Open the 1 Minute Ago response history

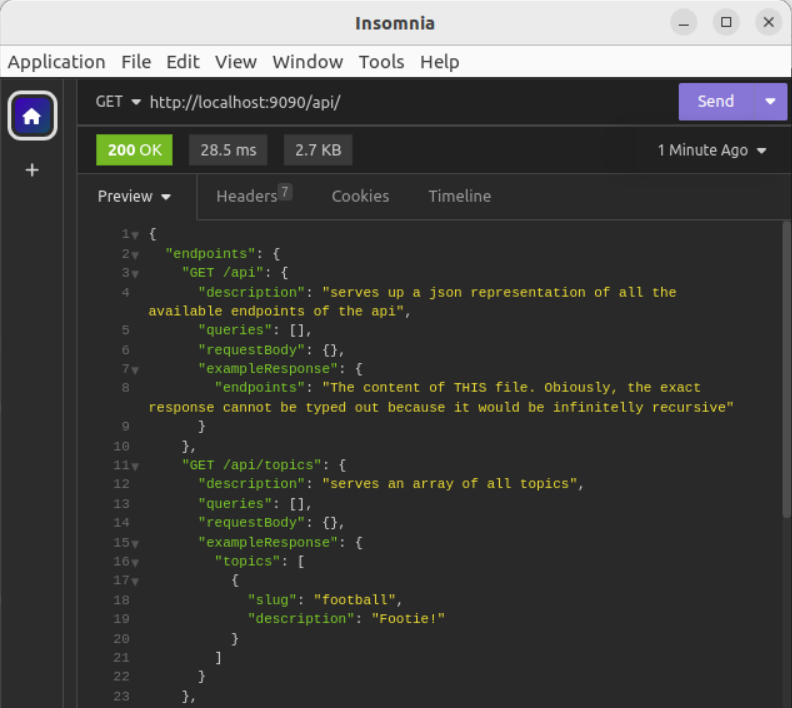point(712,150)
